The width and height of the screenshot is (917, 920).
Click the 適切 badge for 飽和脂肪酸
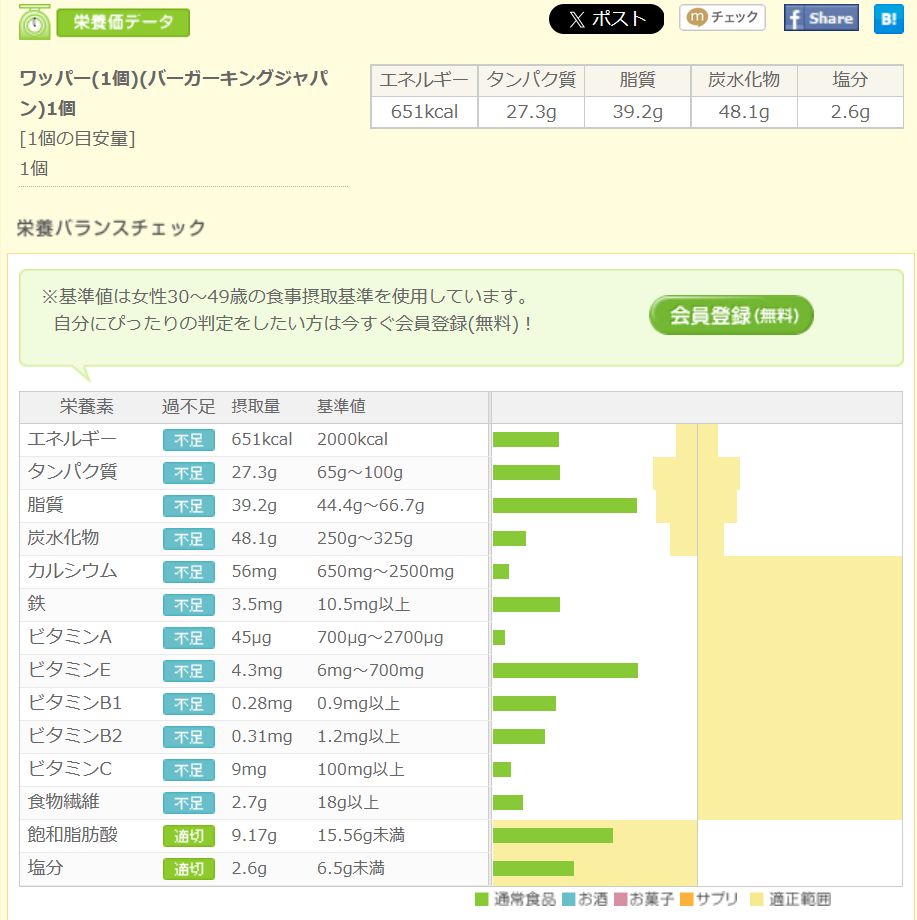[189, 836]
